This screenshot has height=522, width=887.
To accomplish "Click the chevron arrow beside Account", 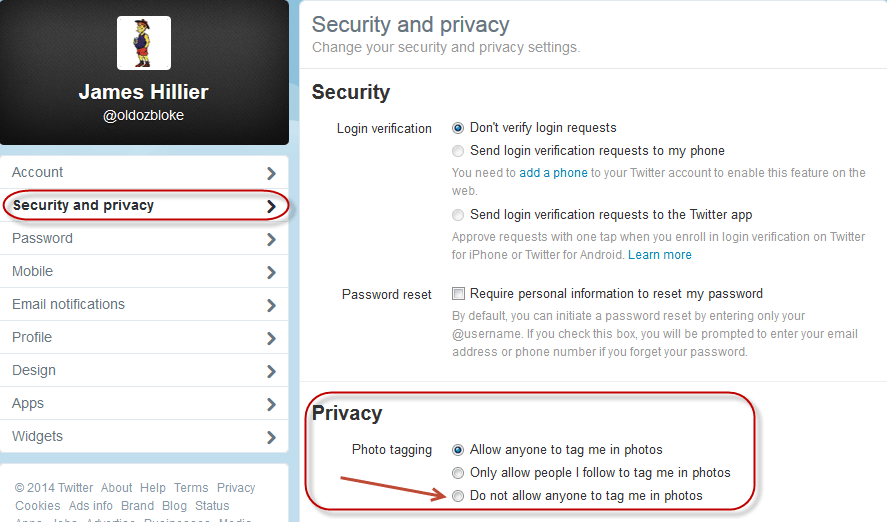I will click(272, 173).
